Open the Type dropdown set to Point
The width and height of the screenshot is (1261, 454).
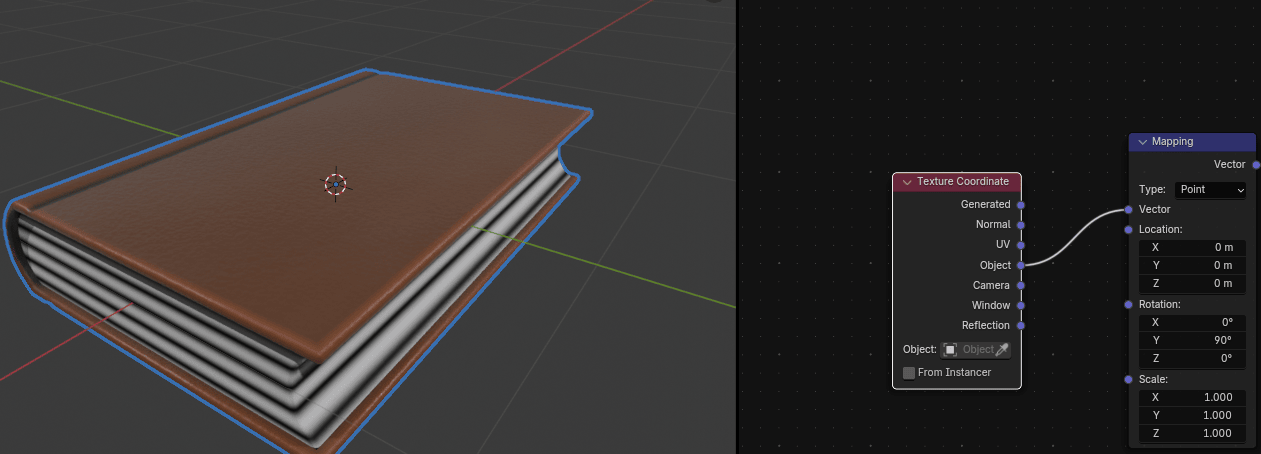[1210, 189]
